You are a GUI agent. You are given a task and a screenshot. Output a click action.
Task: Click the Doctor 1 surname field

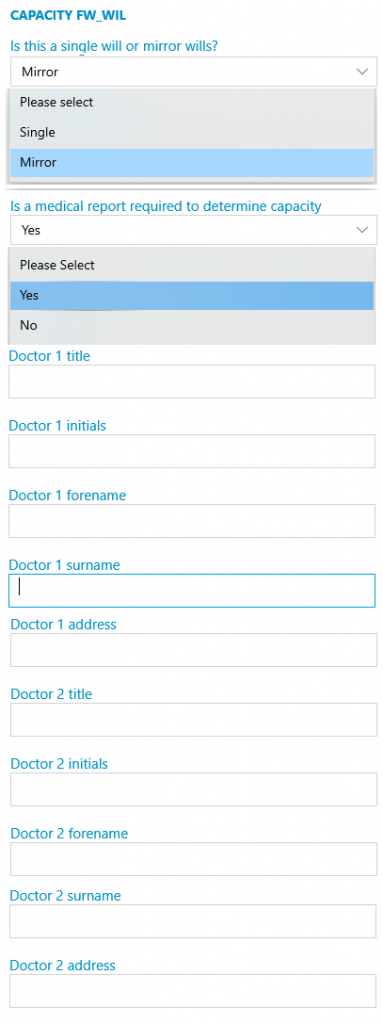(192, 590)
